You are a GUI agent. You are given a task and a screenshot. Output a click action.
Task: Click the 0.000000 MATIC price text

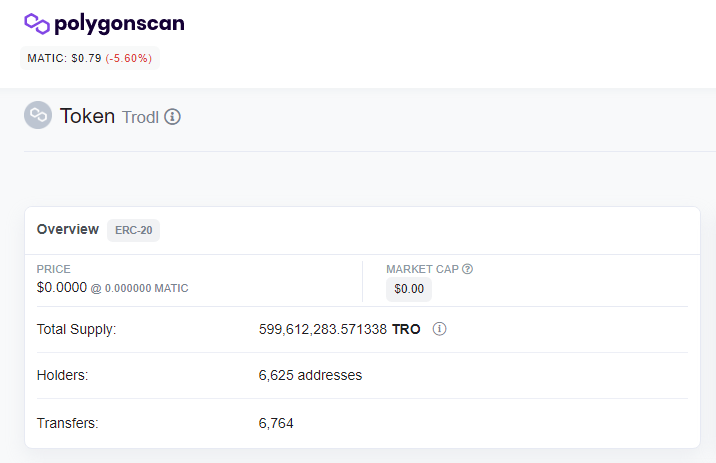[146, 289]
